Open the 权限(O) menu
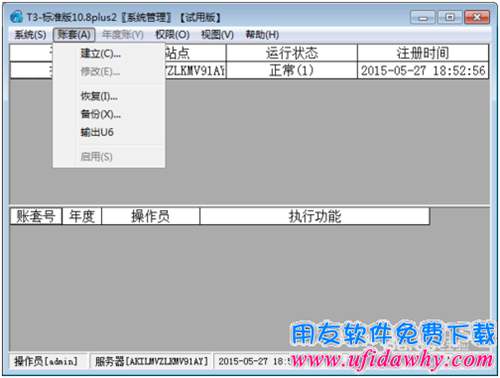The width and height of the screenshot is (500, 378). click(172, 34)
